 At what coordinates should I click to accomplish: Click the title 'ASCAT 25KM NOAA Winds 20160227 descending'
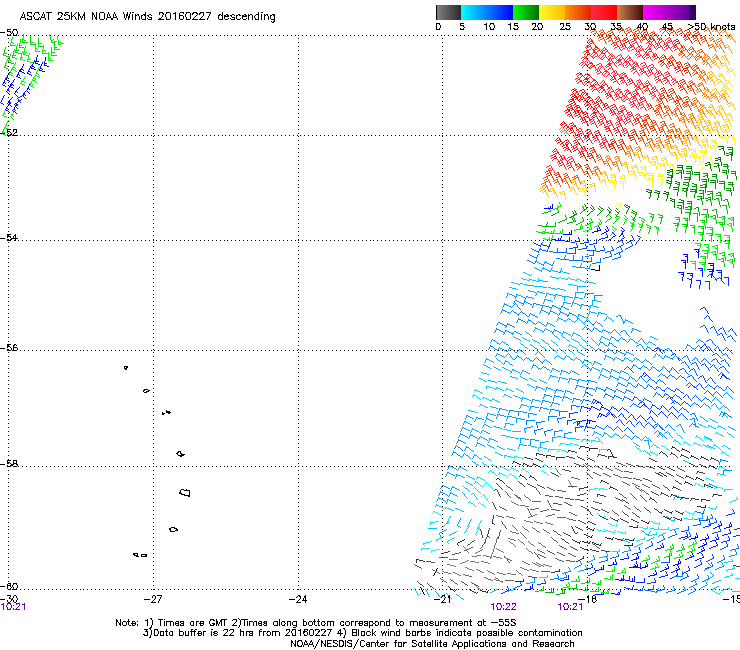tap(147, 17)
